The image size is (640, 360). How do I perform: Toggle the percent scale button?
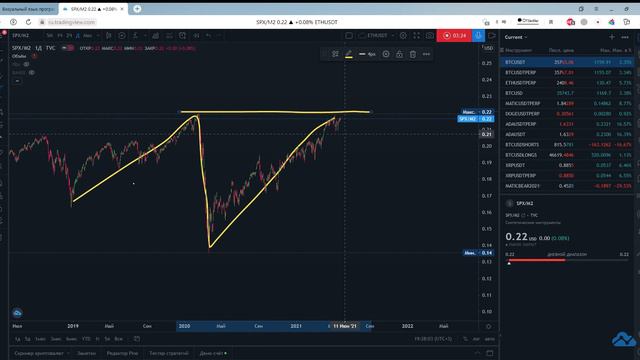tap(465, 339)
